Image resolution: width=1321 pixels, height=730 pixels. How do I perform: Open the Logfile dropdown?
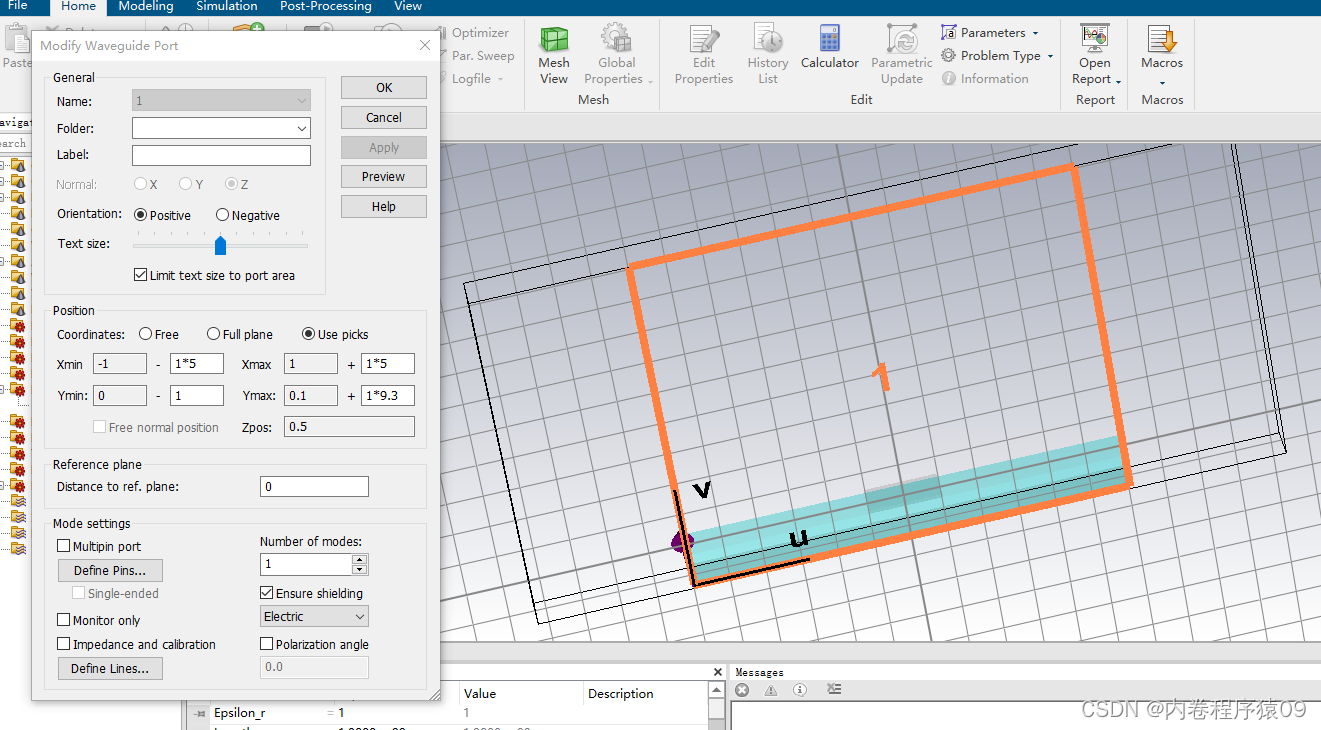(x=470, y=79)
